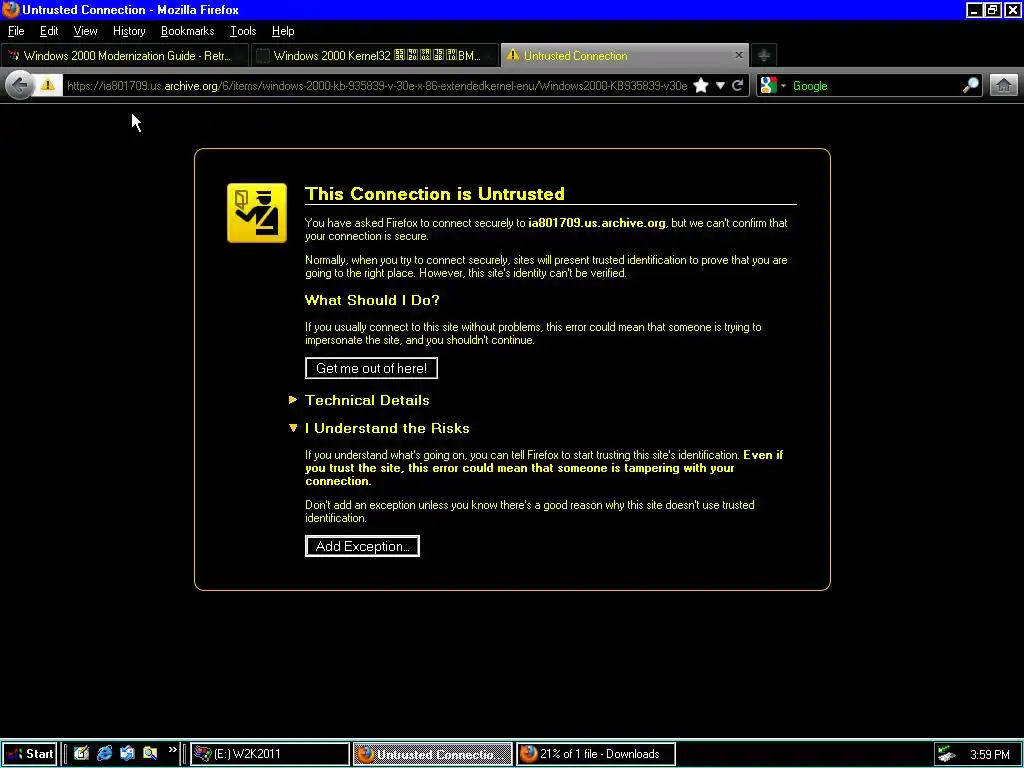Open the File menu
The image size is (1024, 768).
click(x=16, y=31)
